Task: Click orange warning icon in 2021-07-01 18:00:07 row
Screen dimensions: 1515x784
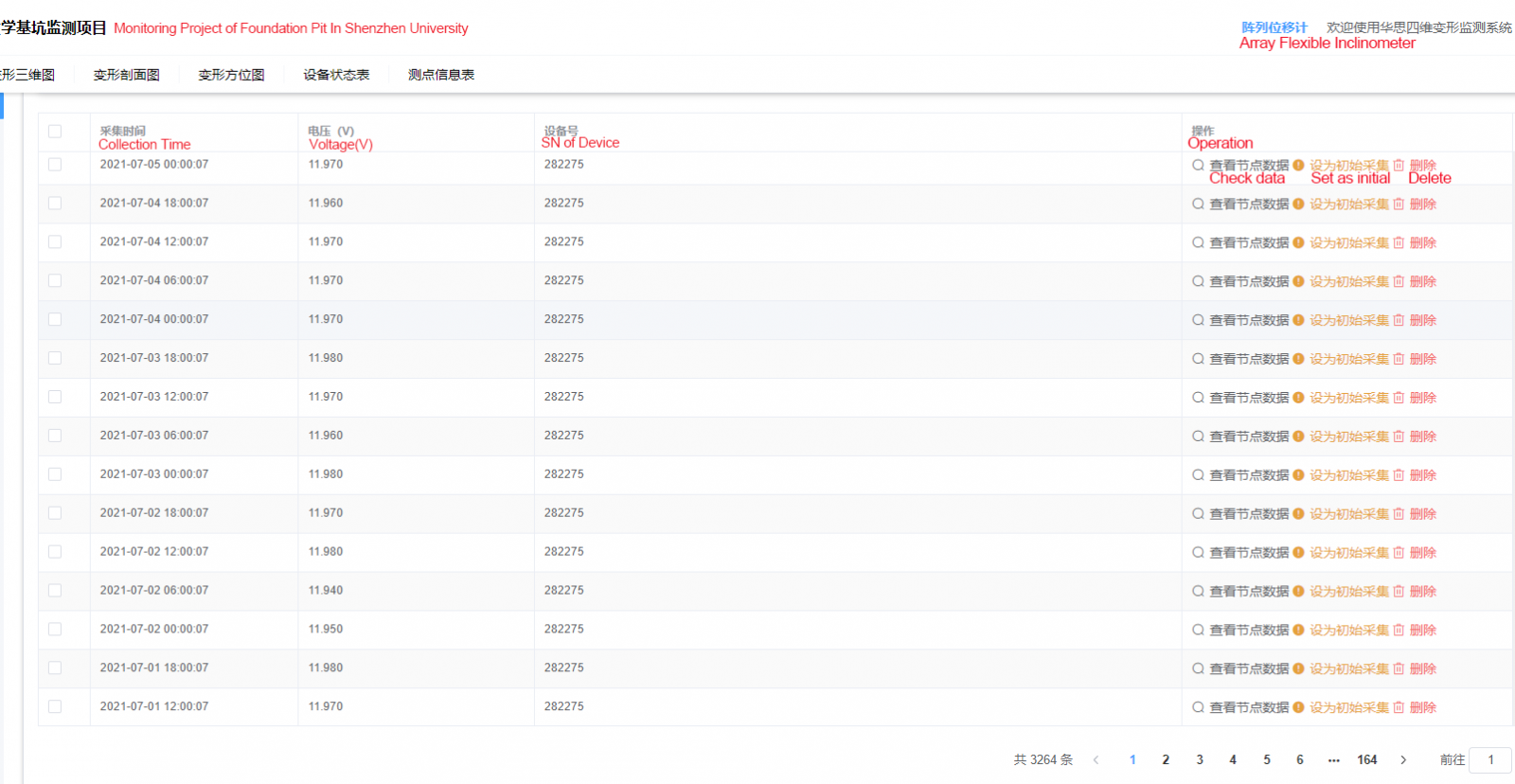Action: click(x=1298, y=668)
